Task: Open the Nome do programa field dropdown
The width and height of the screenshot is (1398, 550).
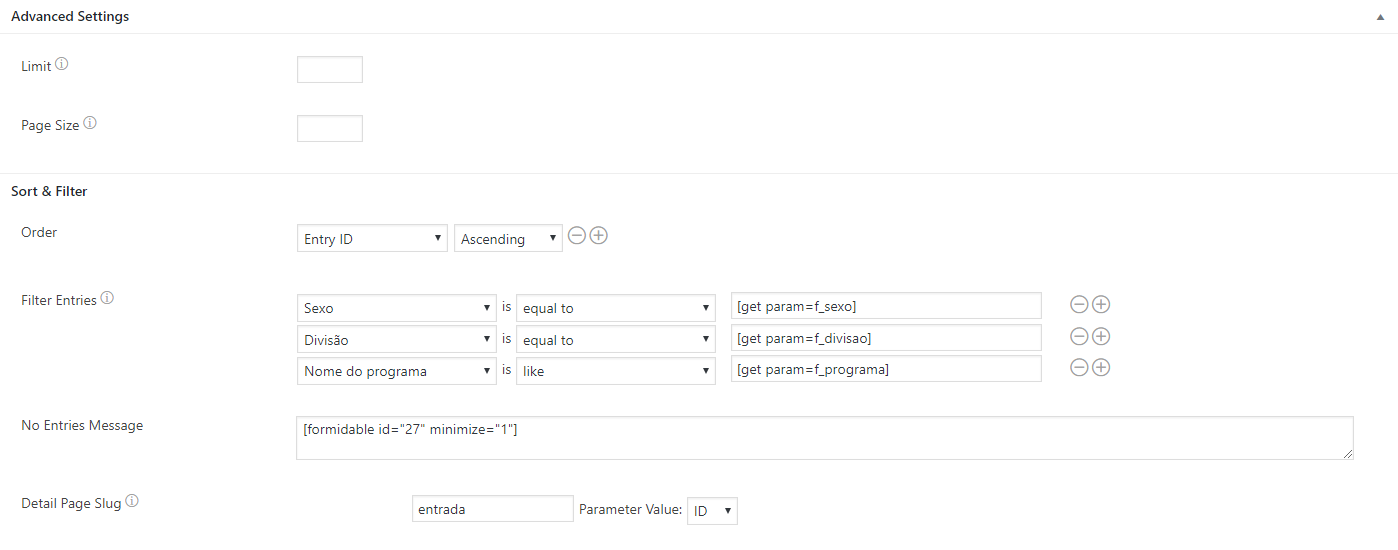Action: coord(396,371)
